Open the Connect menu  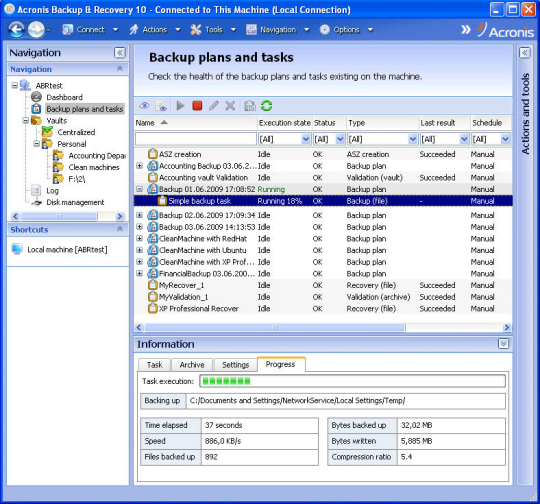click(x=90, y=30)
